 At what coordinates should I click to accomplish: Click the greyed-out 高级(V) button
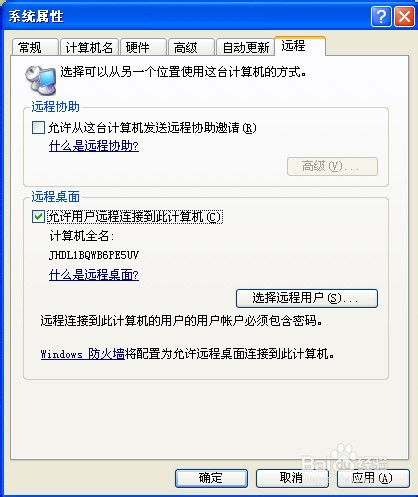coord(332,166)
